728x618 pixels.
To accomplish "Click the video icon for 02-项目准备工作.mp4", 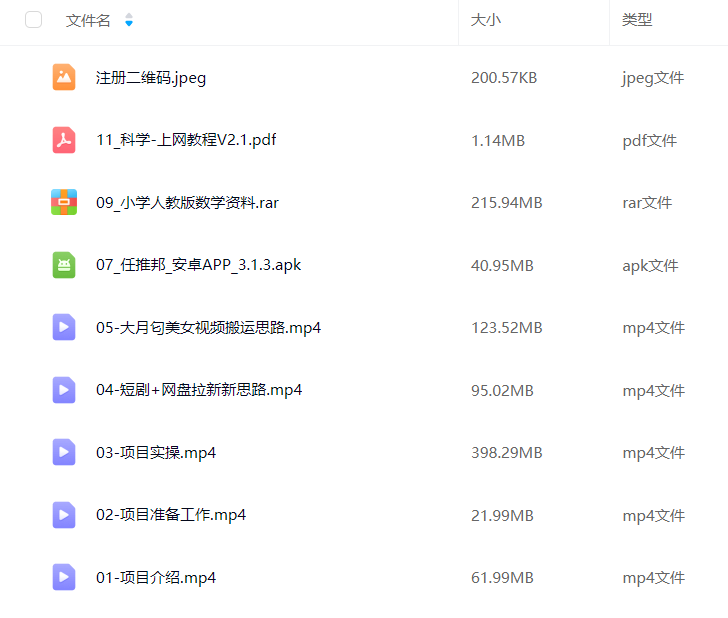I will 64,515.
